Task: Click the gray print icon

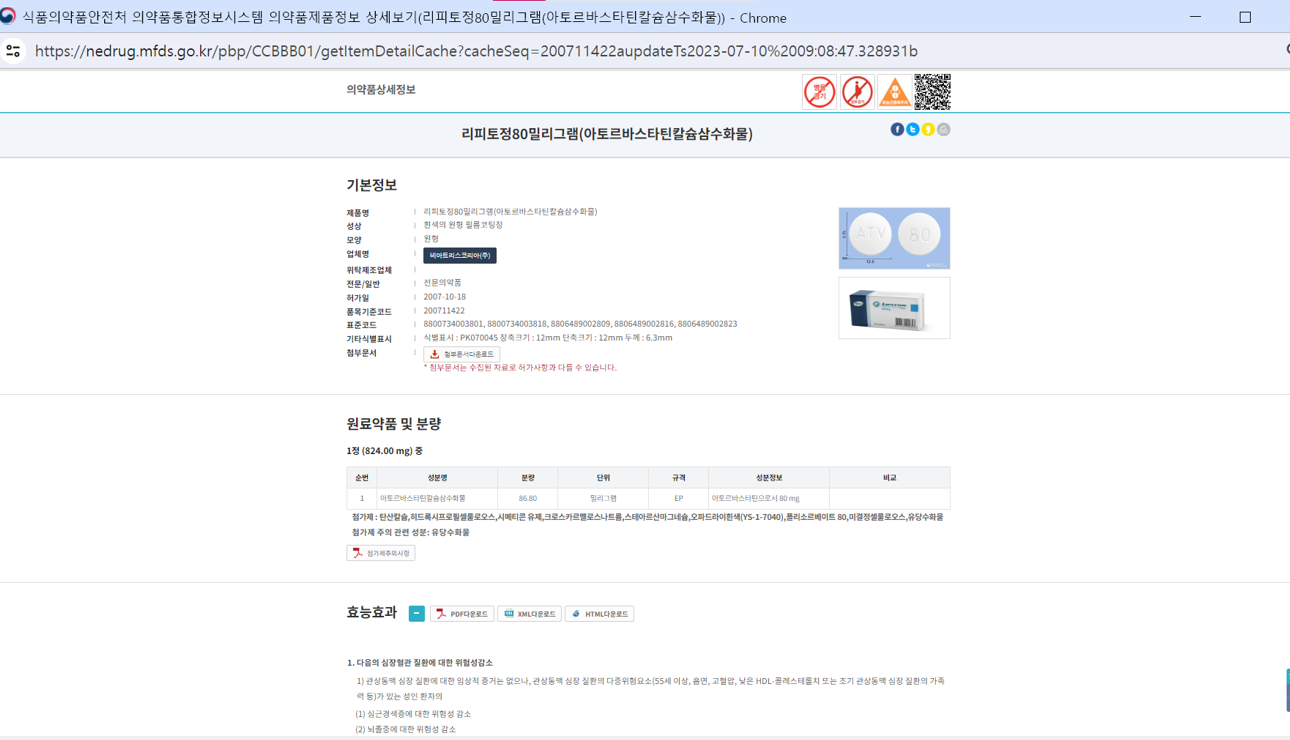Action: point(943,129)
